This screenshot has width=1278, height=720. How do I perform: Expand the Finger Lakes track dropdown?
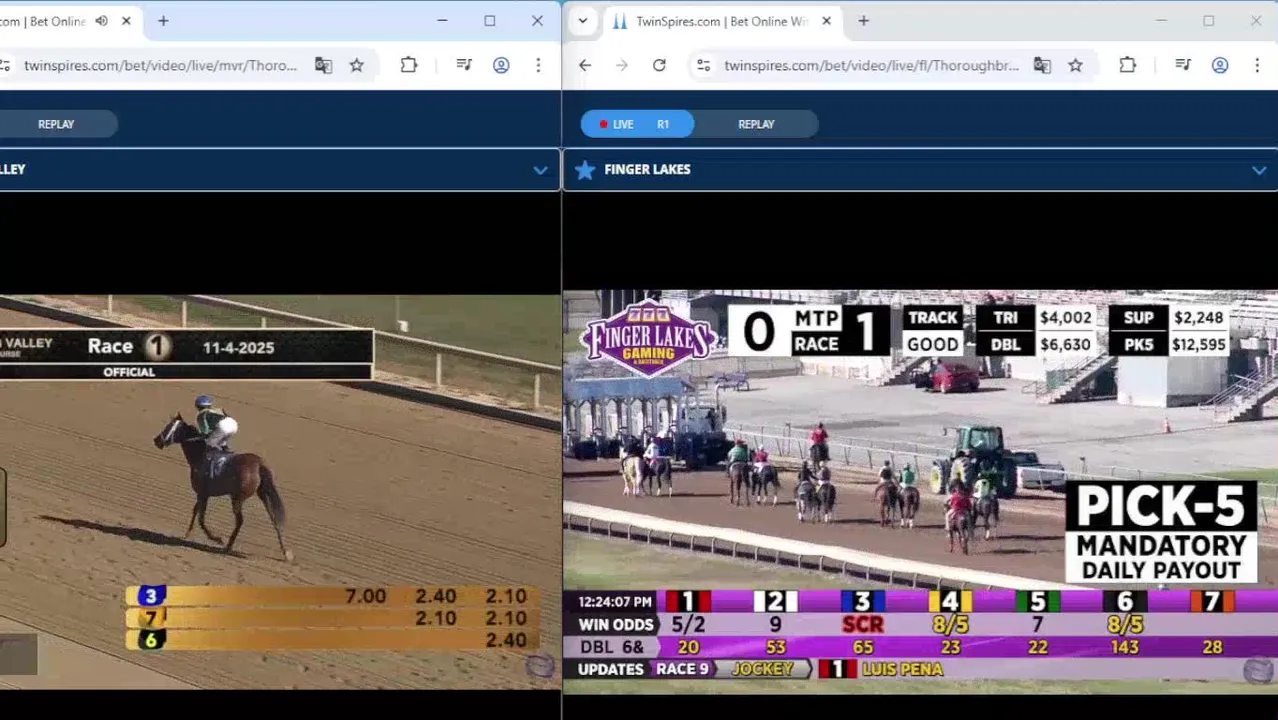(x=1259, y=170)
